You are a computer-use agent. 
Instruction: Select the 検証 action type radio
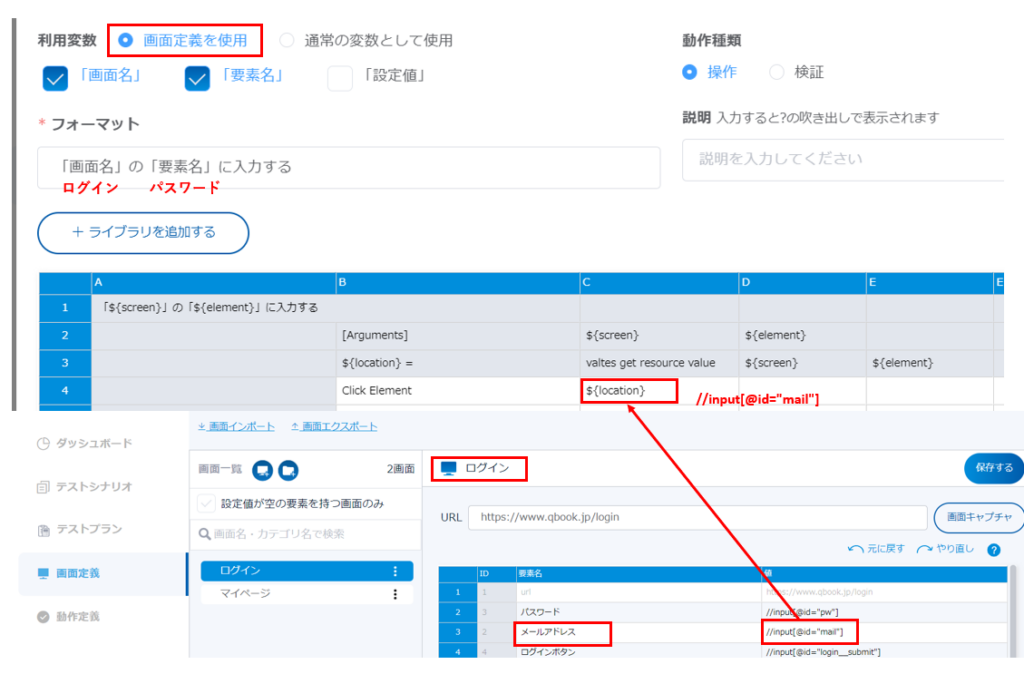click(777, 72)
